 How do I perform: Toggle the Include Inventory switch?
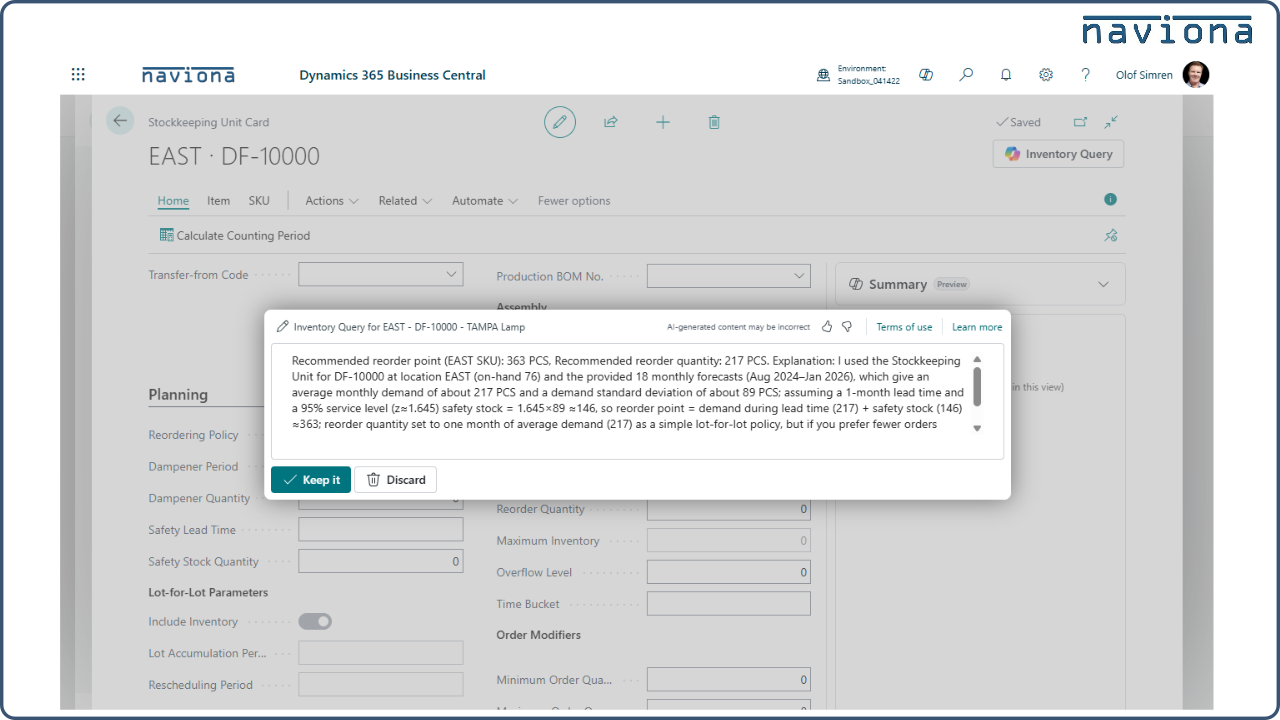click(315, 622)
